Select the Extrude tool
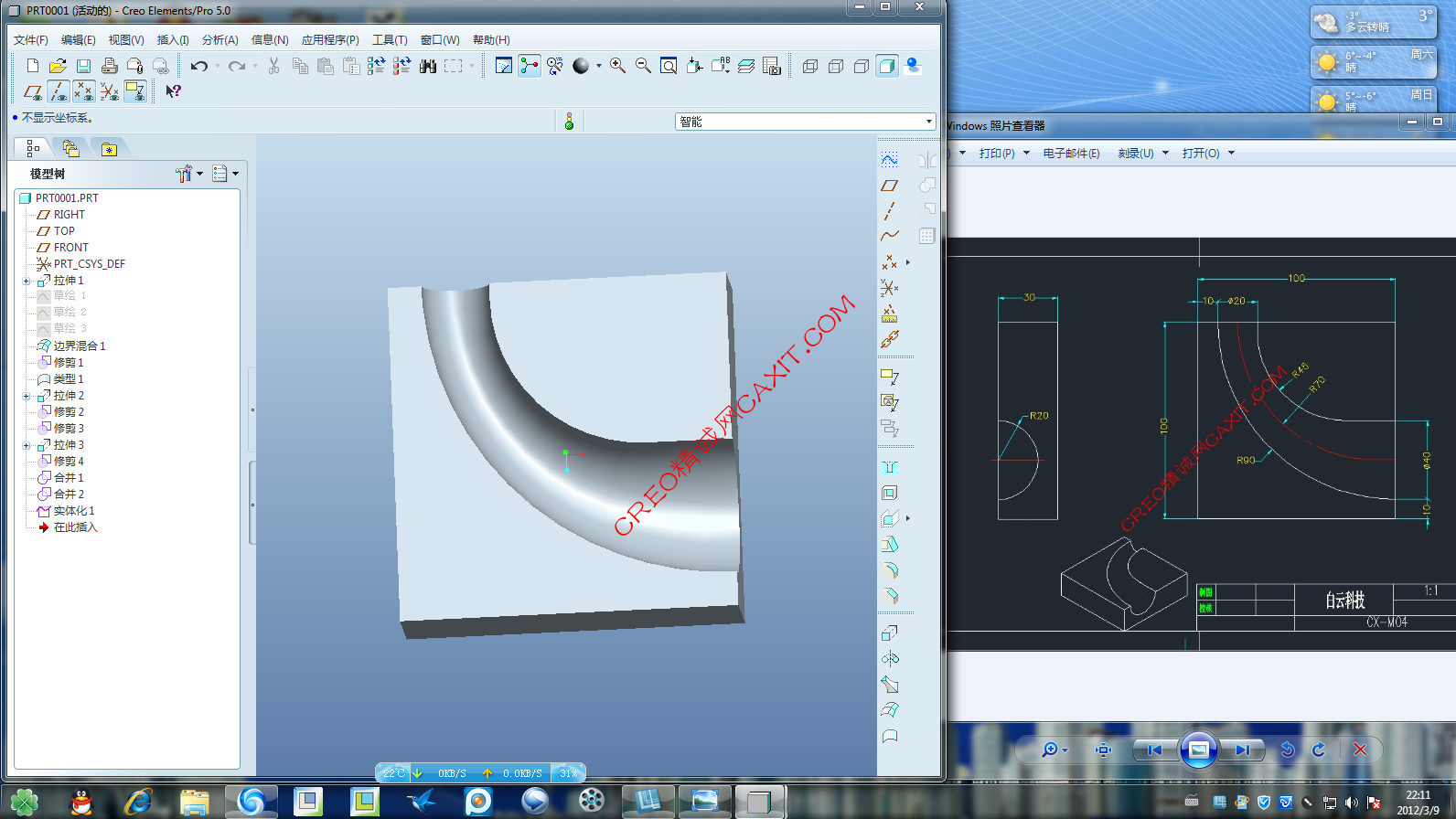 [x=889, y=633]
